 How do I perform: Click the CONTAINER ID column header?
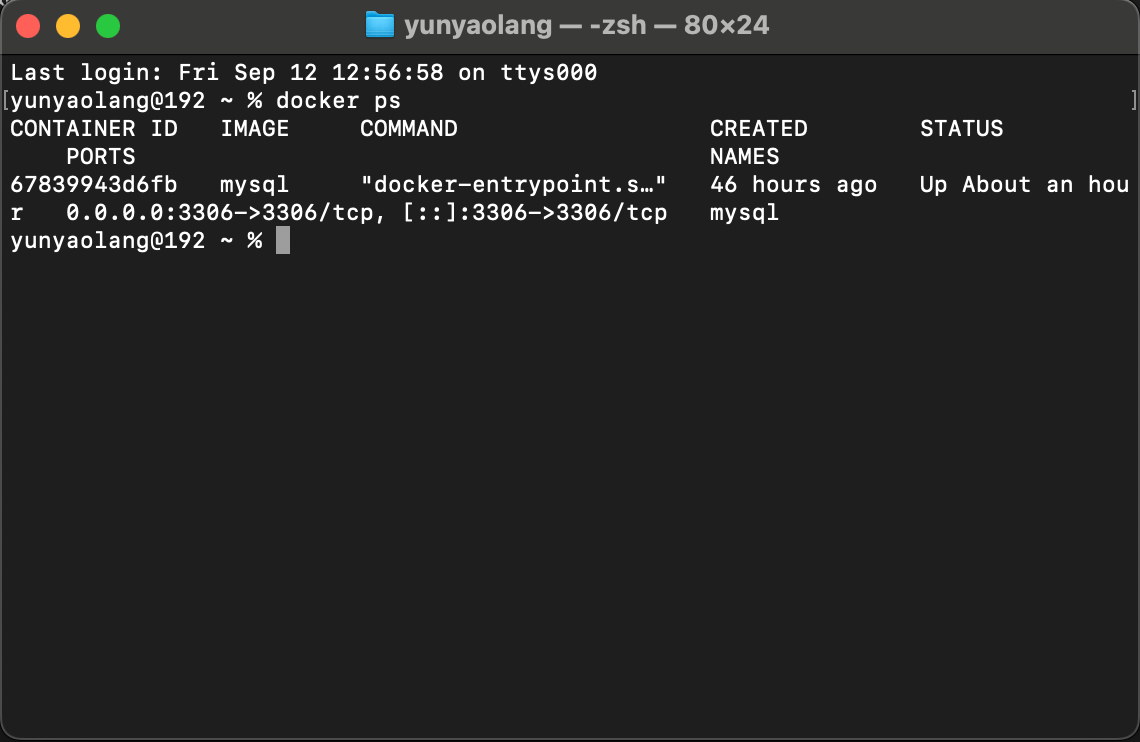click(x=94, y=128)
